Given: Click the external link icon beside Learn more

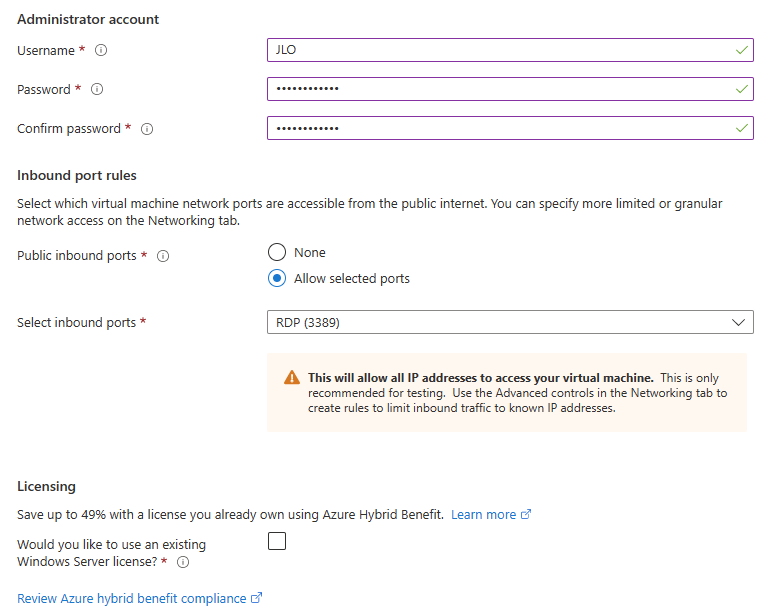Looking at the screenshot, I should coord(526,514).
